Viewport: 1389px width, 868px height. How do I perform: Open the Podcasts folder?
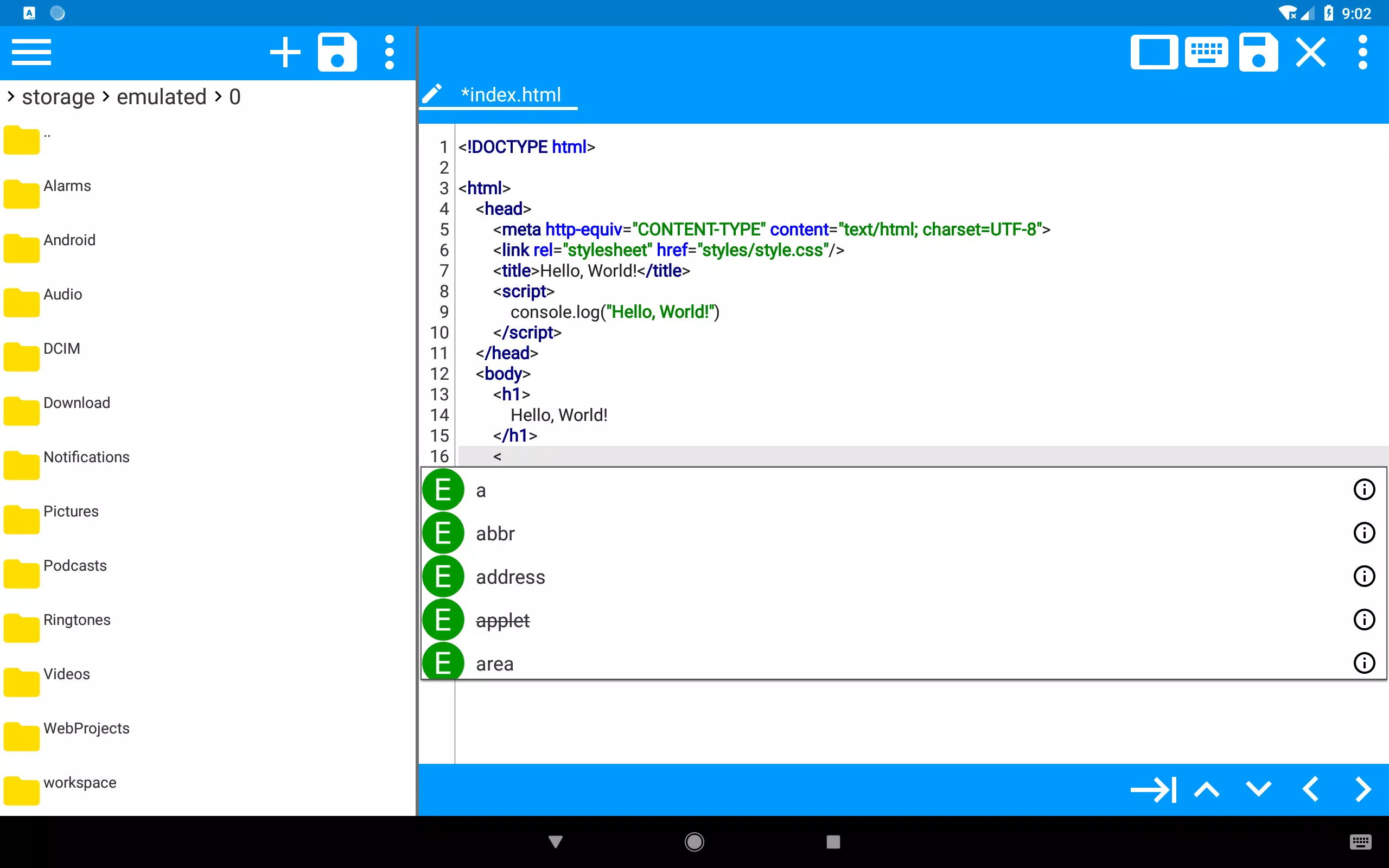[x=208, y=573]
